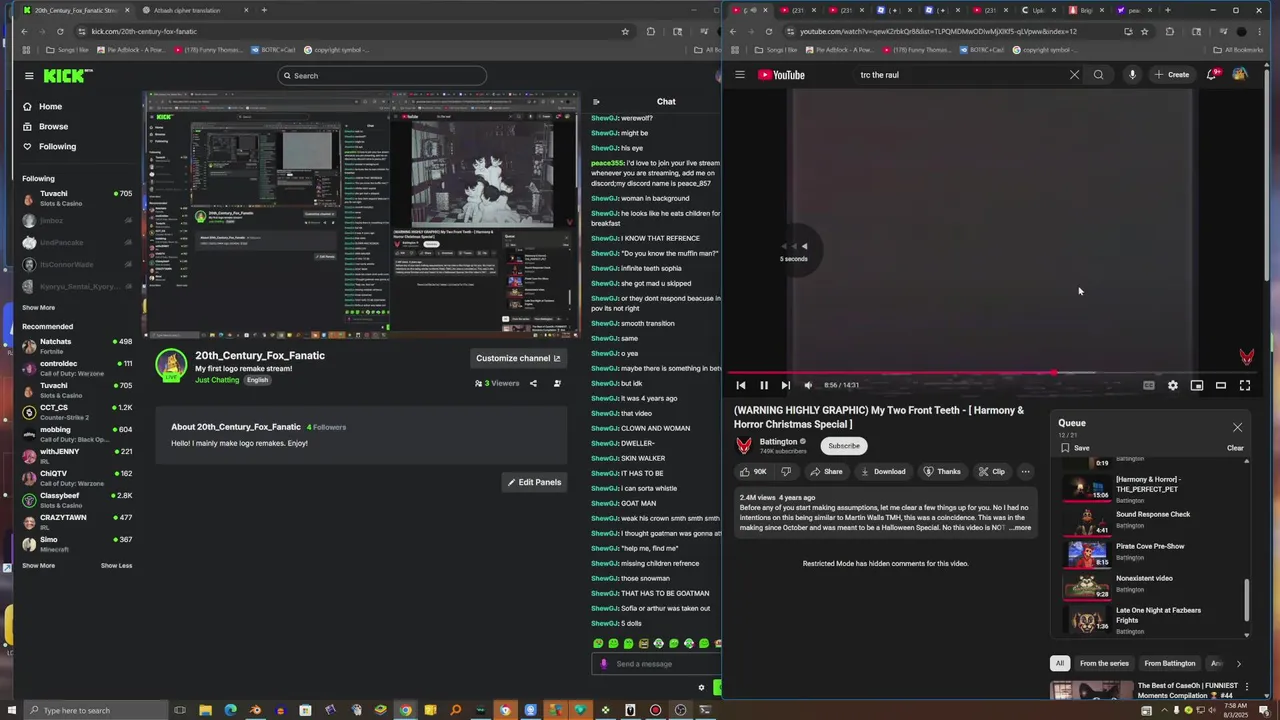Enter fullscreen on YouTube player
The width and height of the screenshot is (1280, 720).
tap(1245, 385)
